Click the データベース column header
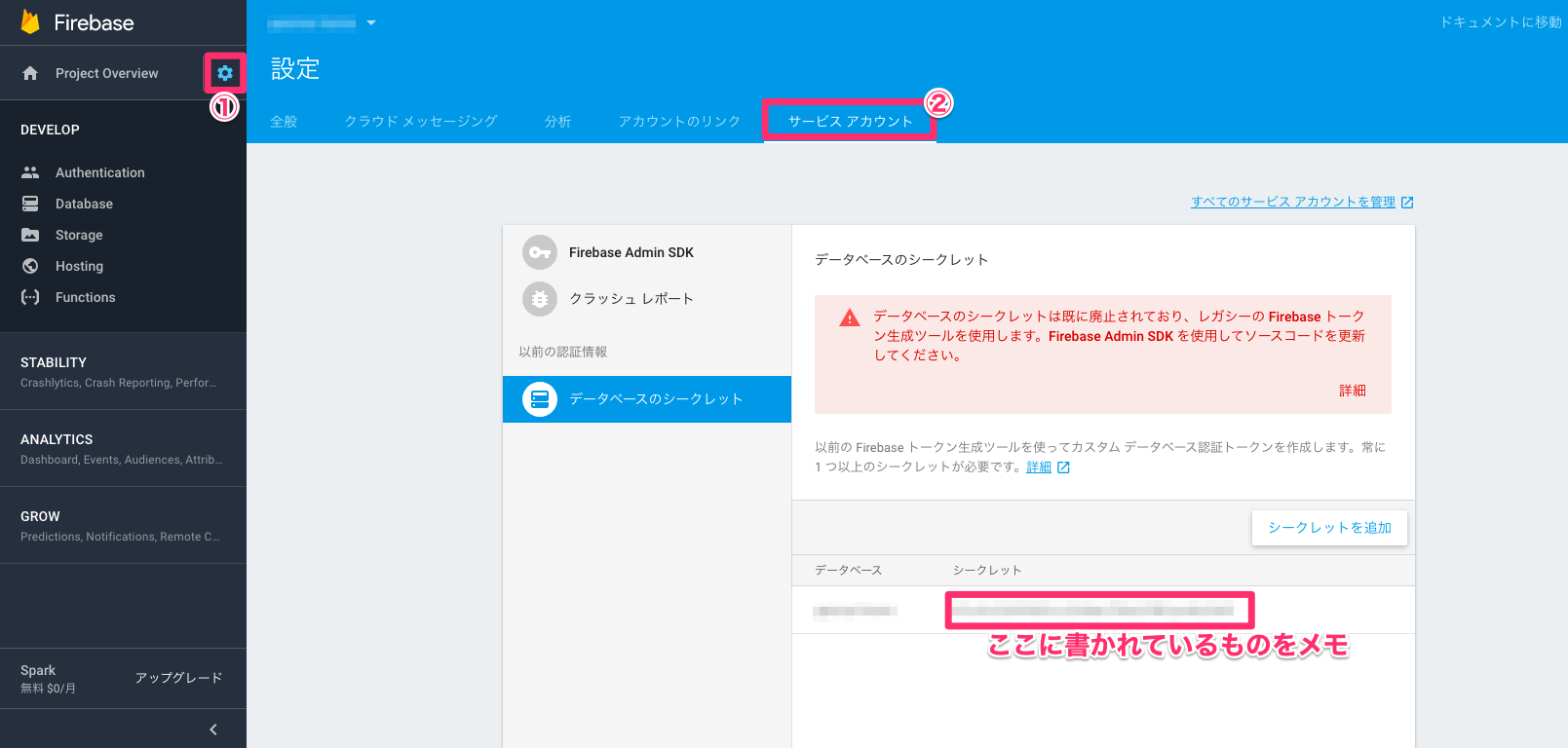Viewport: 1568px width, 748px height. coord(848,570)
